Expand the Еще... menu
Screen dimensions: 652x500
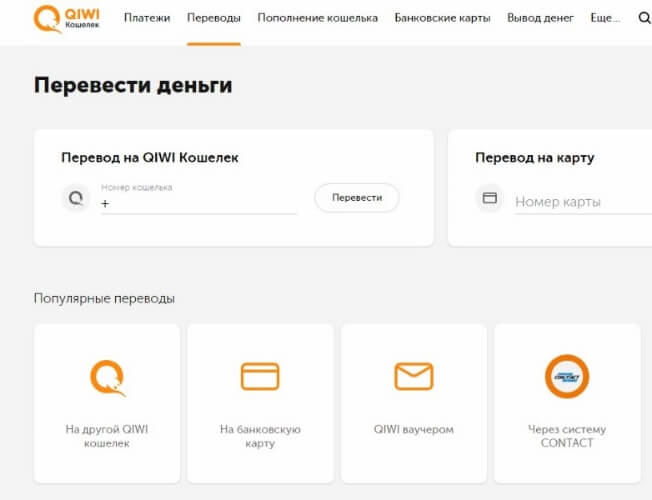pyautogui.click(x=606, y=18)
